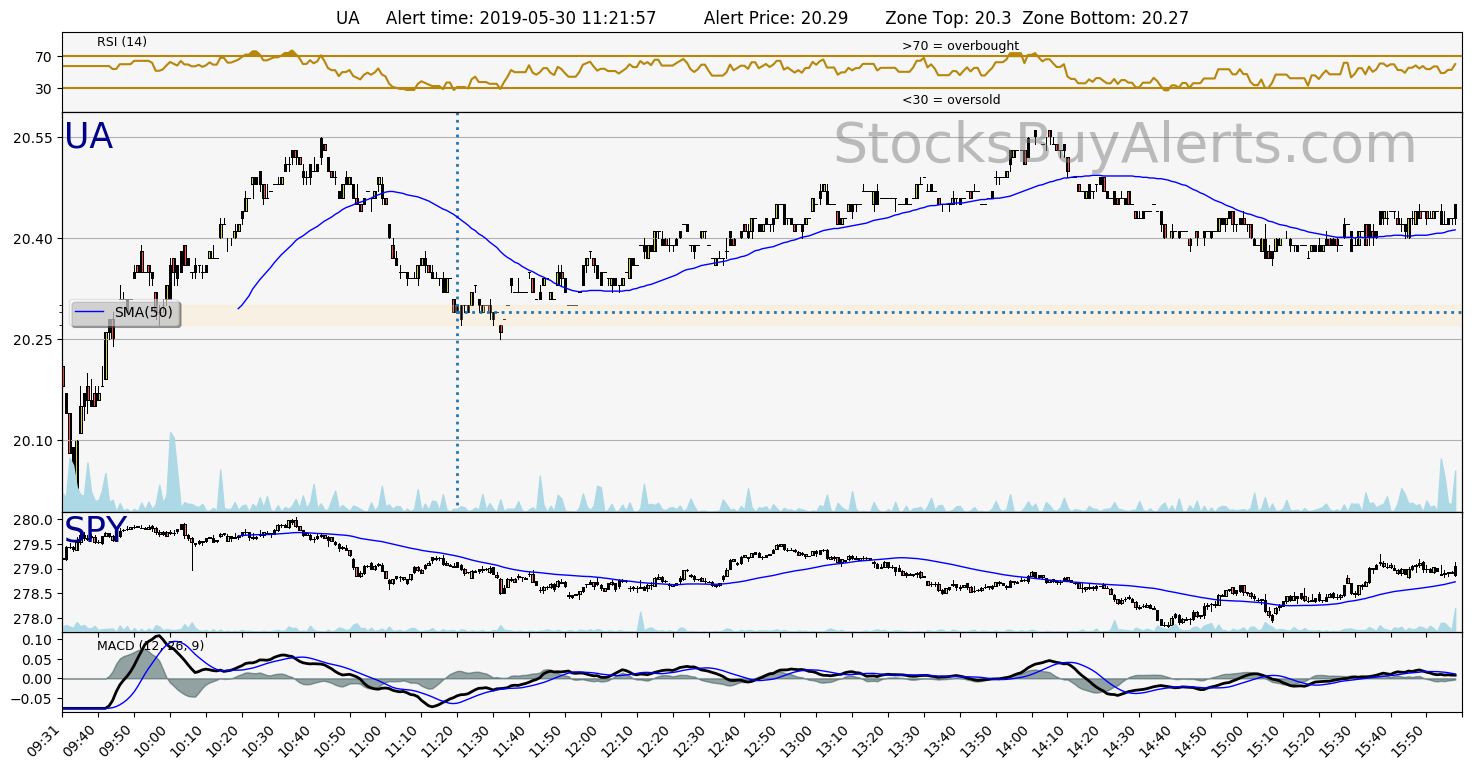Click the 278.0 SPY axis label
The image size is (1475, 770).
tap(32, 619)
